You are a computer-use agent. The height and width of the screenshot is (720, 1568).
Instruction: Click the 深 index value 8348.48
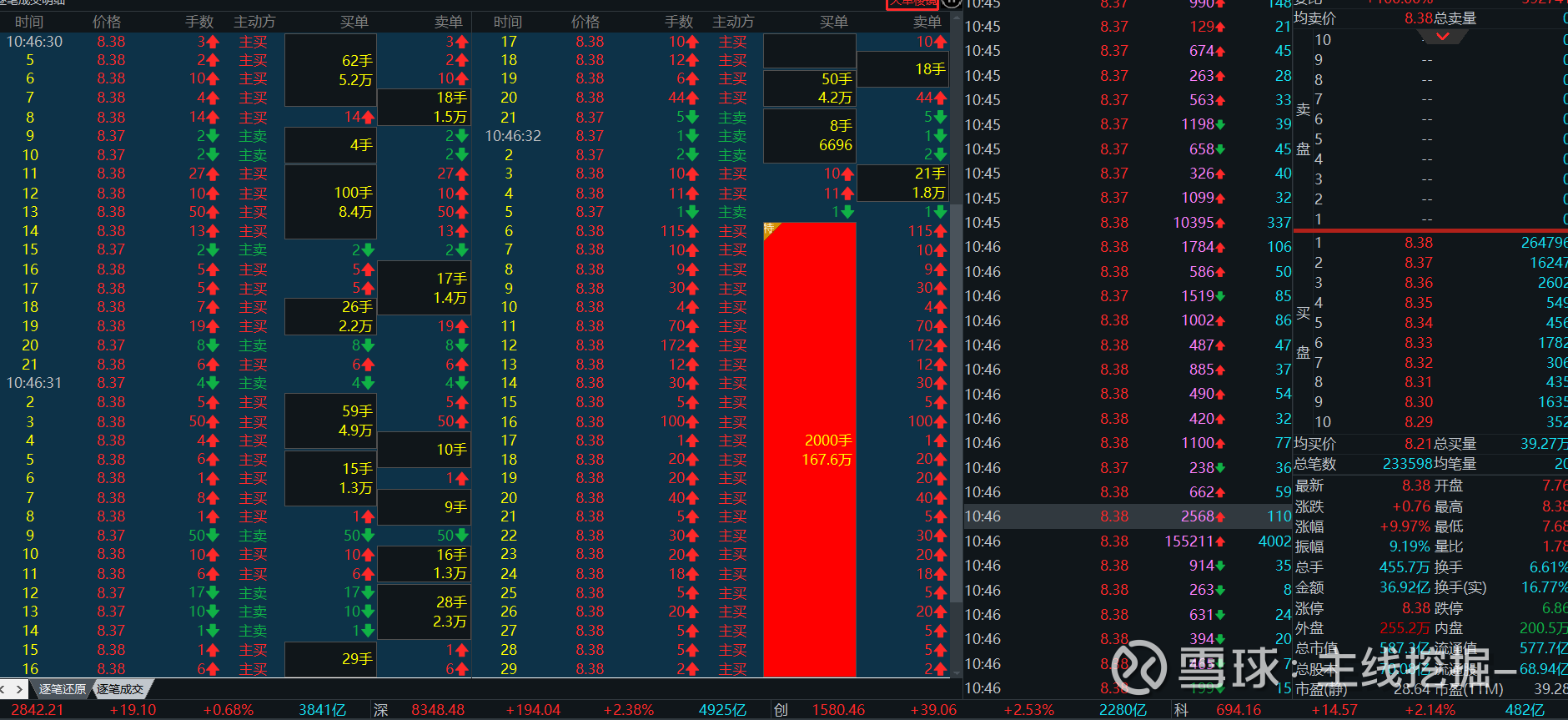point(438,710)
